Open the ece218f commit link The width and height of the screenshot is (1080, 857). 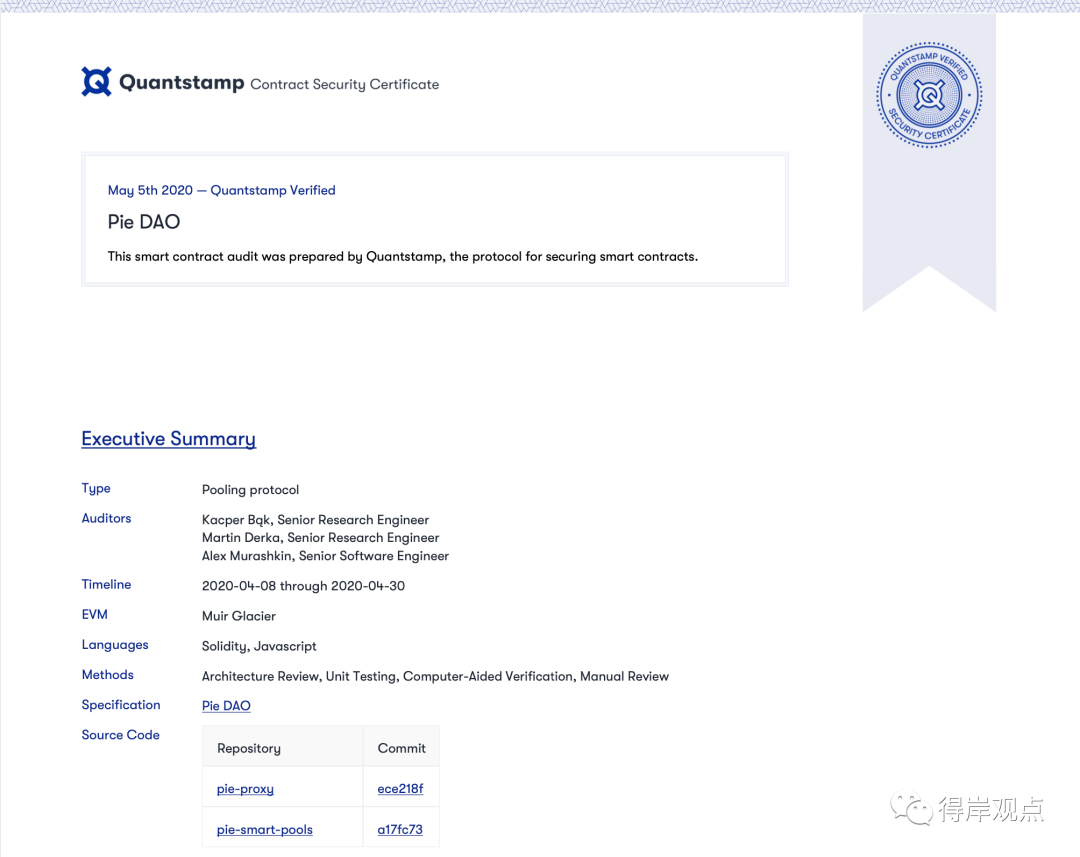[400, 789]
